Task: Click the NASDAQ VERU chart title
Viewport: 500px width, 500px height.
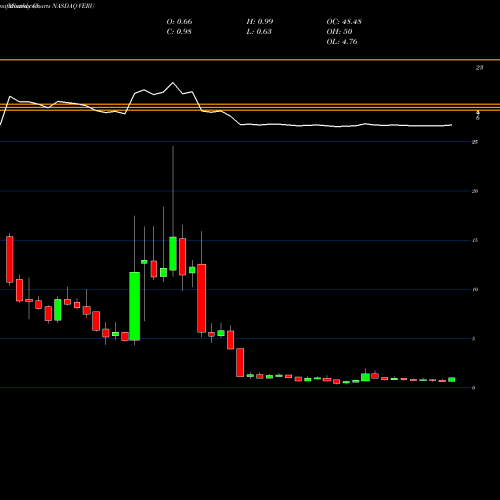Action: (x=73, y=6)
